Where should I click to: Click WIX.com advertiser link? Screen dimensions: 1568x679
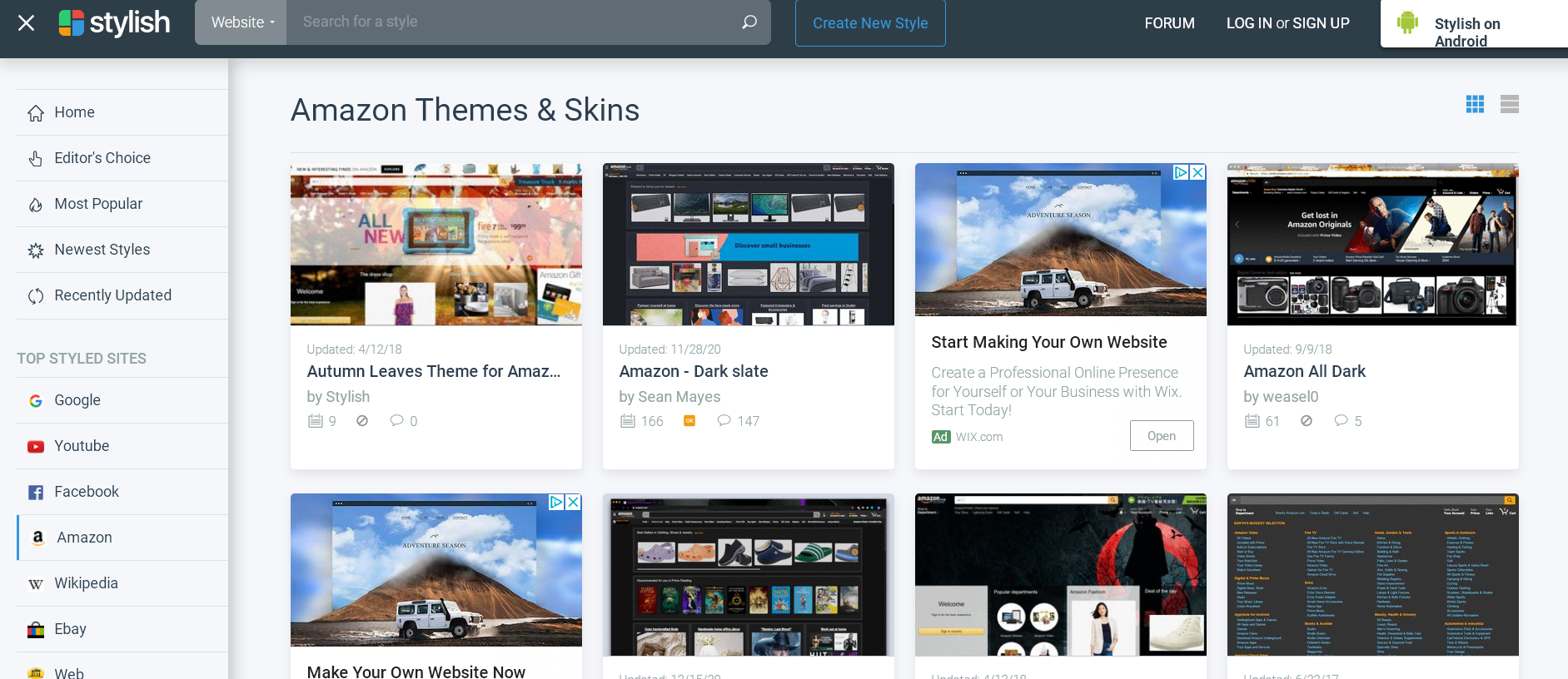pos(979,437)
